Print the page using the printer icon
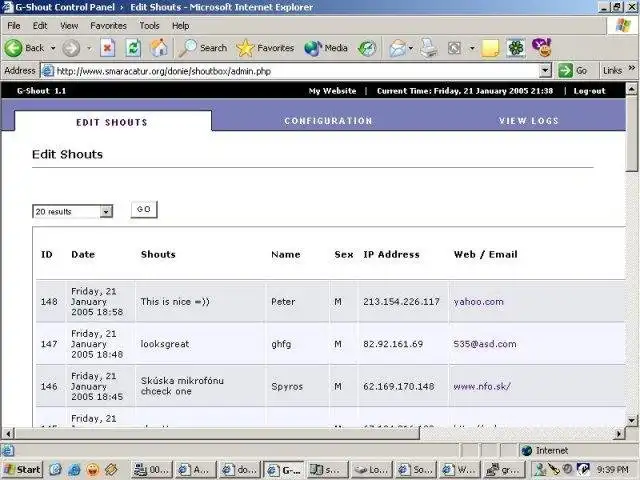This screenshot has width=640, height=480. pos(429,48)
